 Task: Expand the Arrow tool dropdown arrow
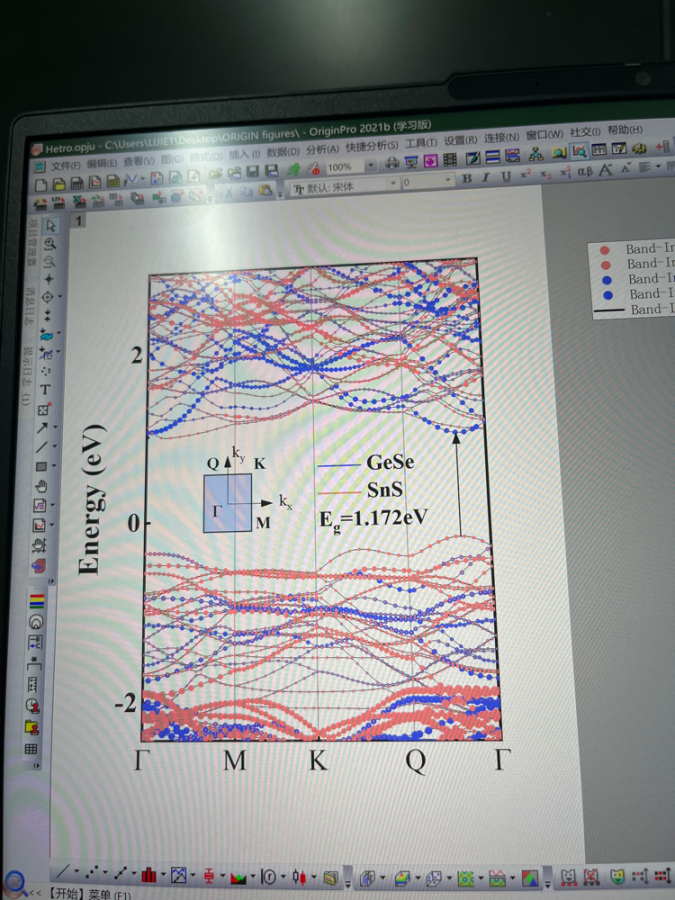[x=56, y=428]
